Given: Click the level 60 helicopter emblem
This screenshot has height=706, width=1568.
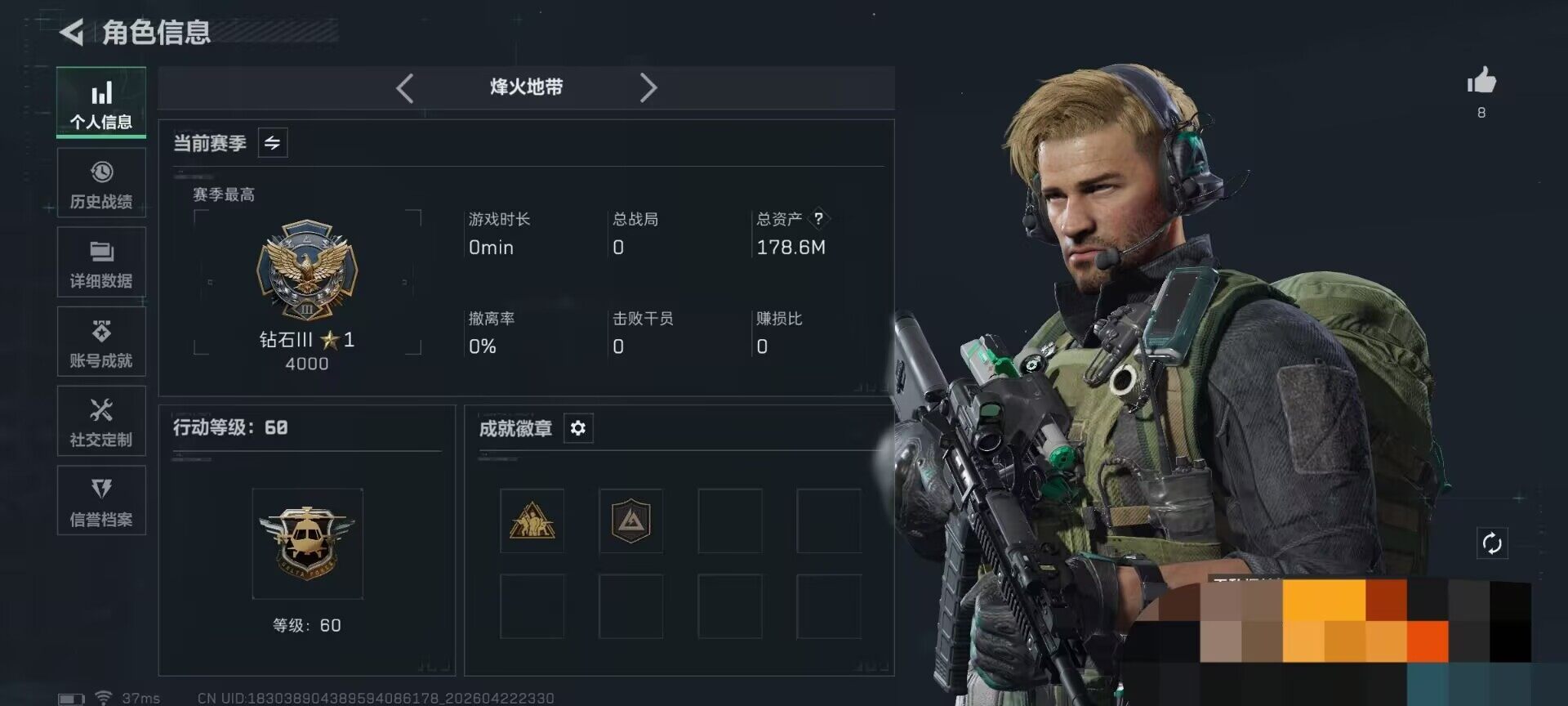Looking at the screenshot, I should click(x=307, y=543).
